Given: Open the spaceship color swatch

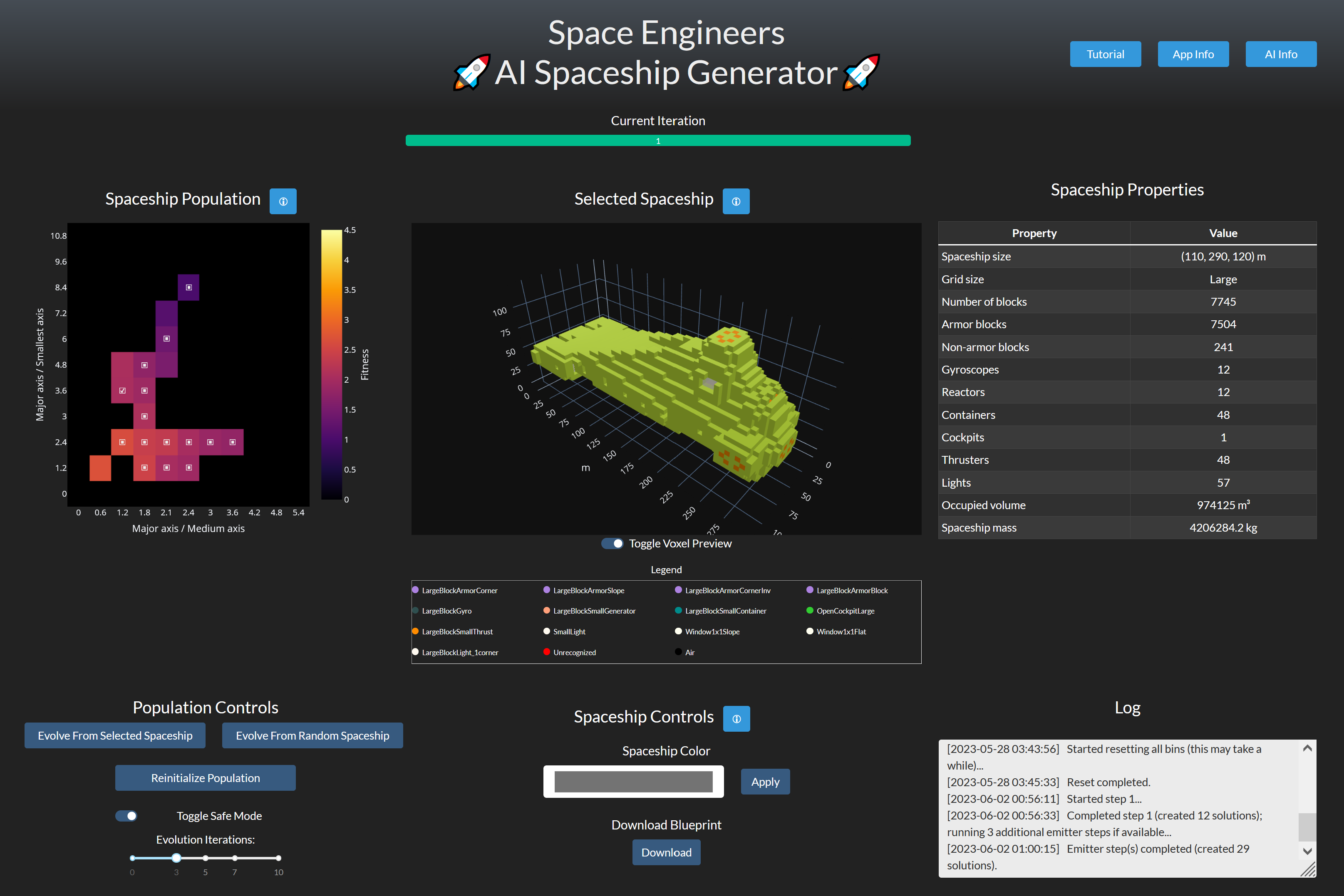Looking at the screenshot, I should (x=633, y=782).
